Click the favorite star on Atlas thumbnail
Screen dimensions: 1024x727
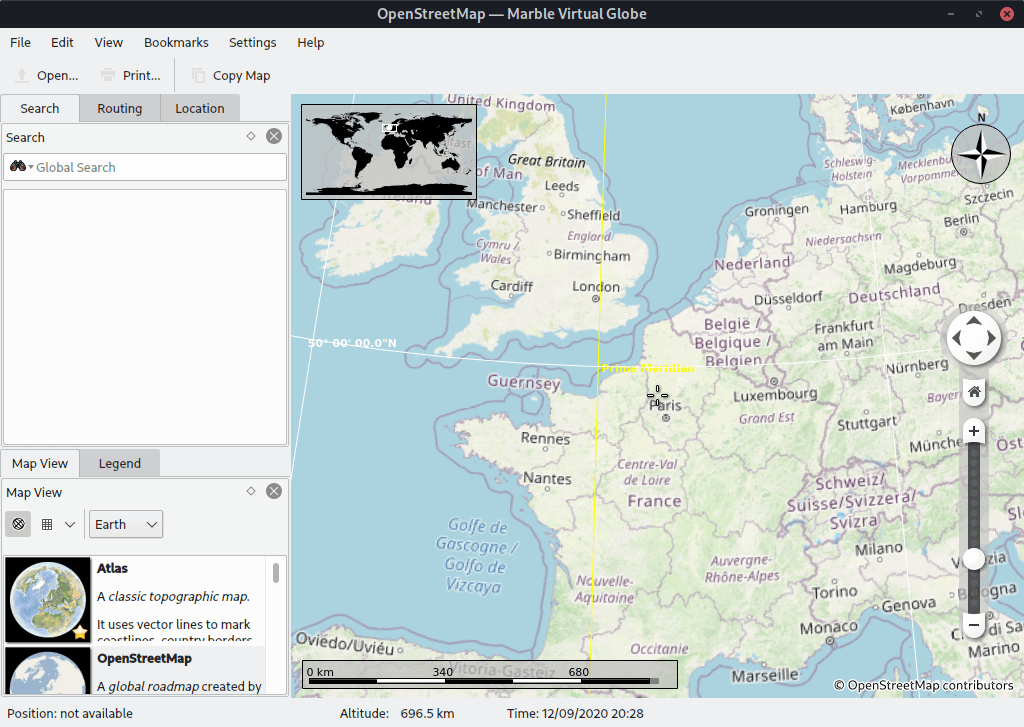coord(80,632)
